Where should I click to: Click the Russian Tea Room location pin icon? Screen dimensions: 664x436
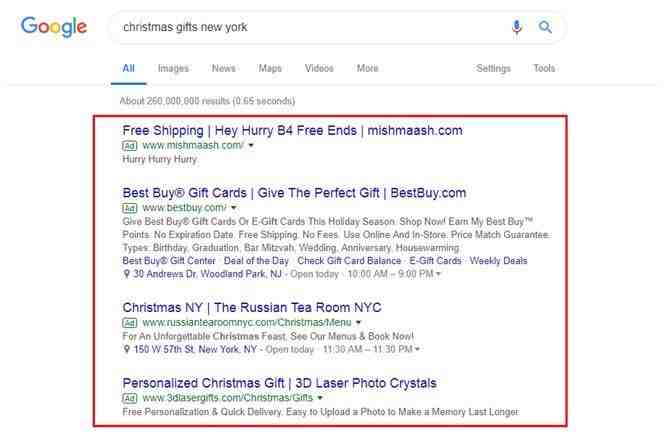click(126, 349)
